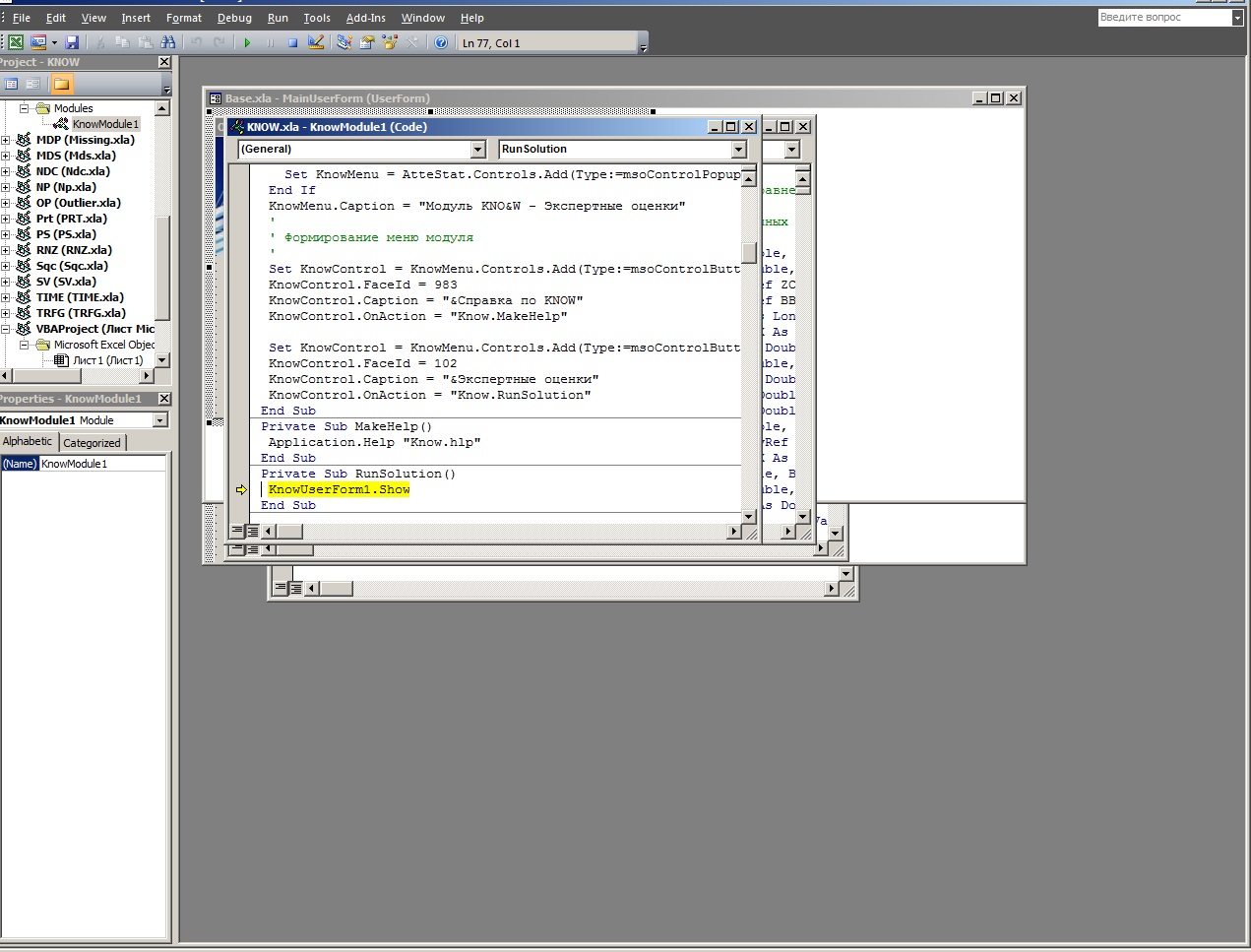Open Find with the binoculars icon
Image resolution: width=1251 pixels, height=952 pixels.
168,42
